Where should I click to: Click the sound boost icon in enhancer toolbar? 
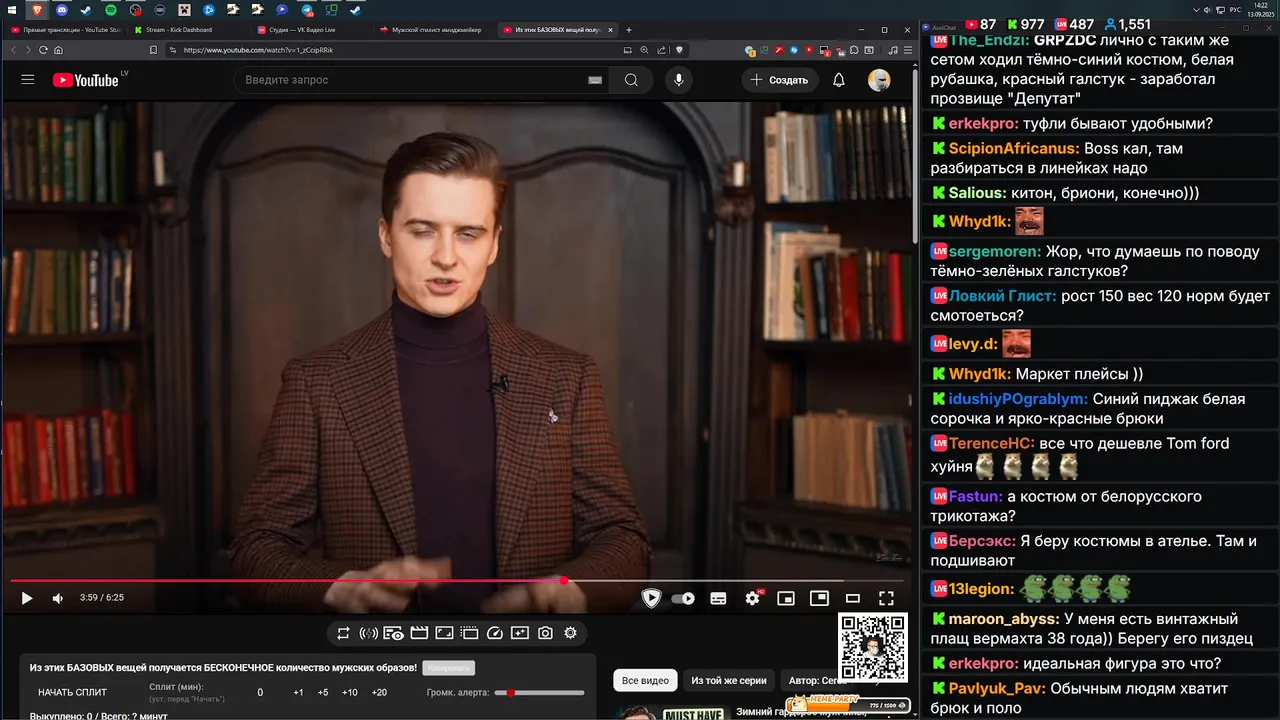pos(368,633)
